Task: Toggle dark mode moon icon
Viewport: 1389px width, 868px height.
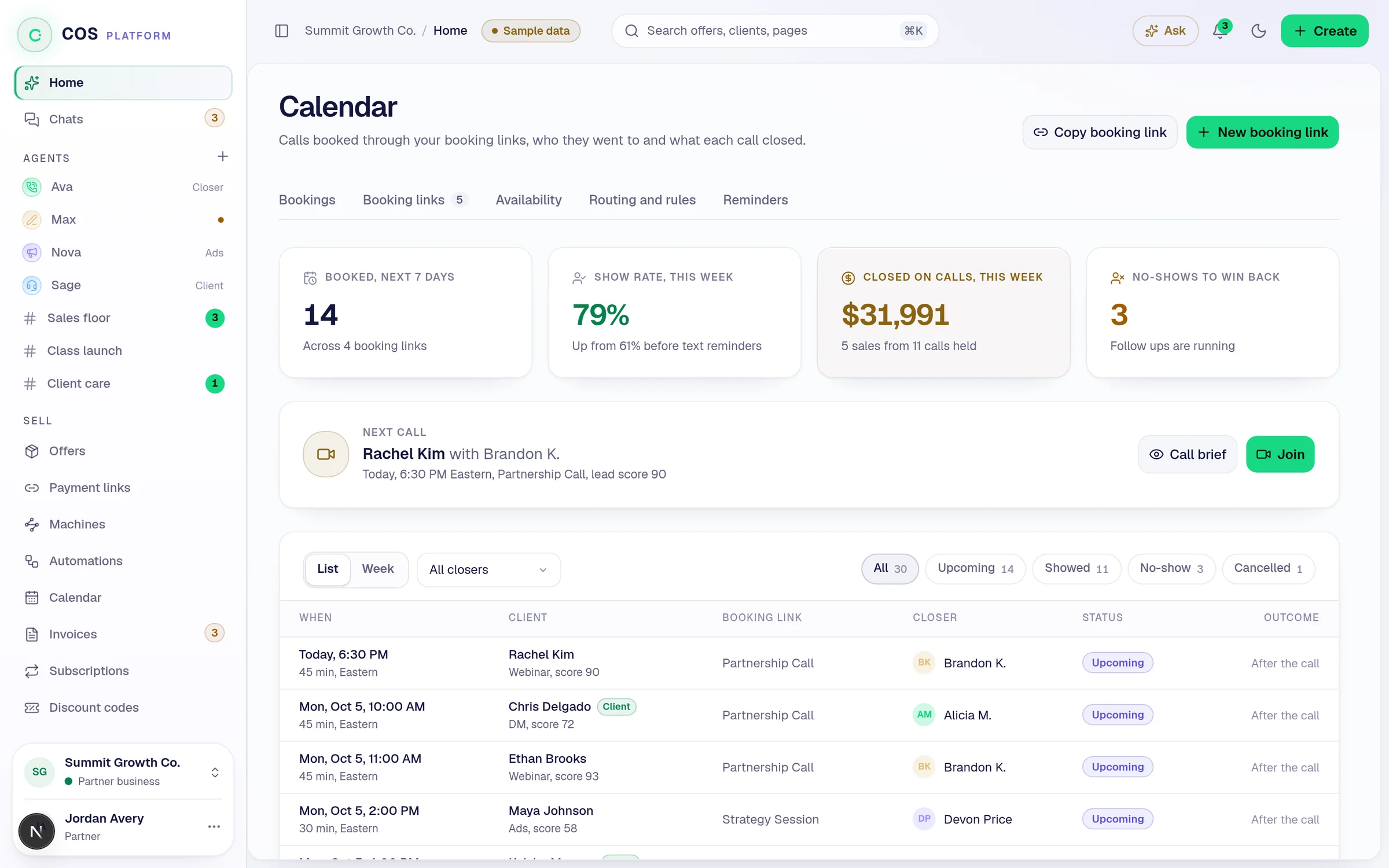Action: [x=1258, y=31]
